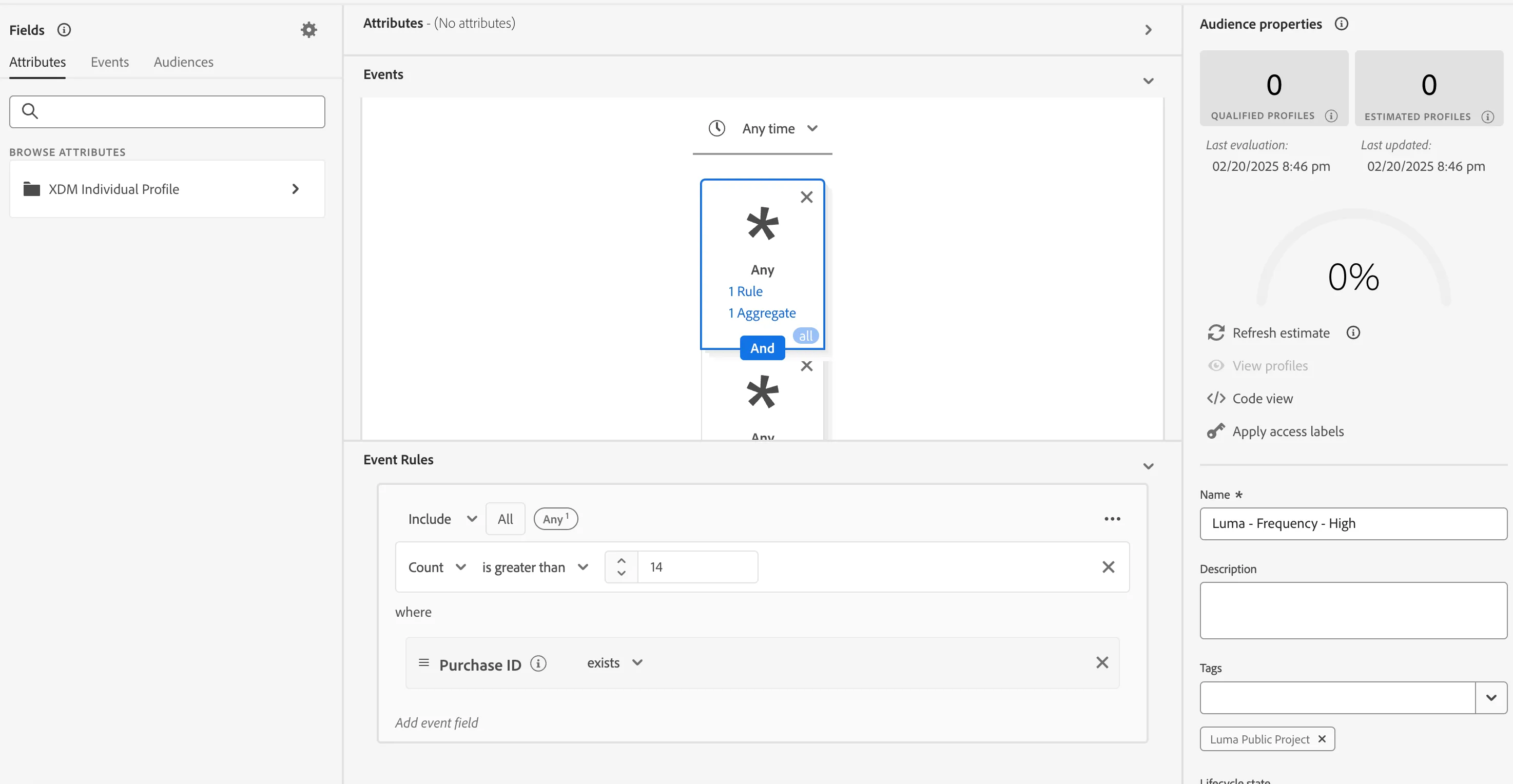Expand XDM Individual Profile folder
1513x784 pixels.
296,189
